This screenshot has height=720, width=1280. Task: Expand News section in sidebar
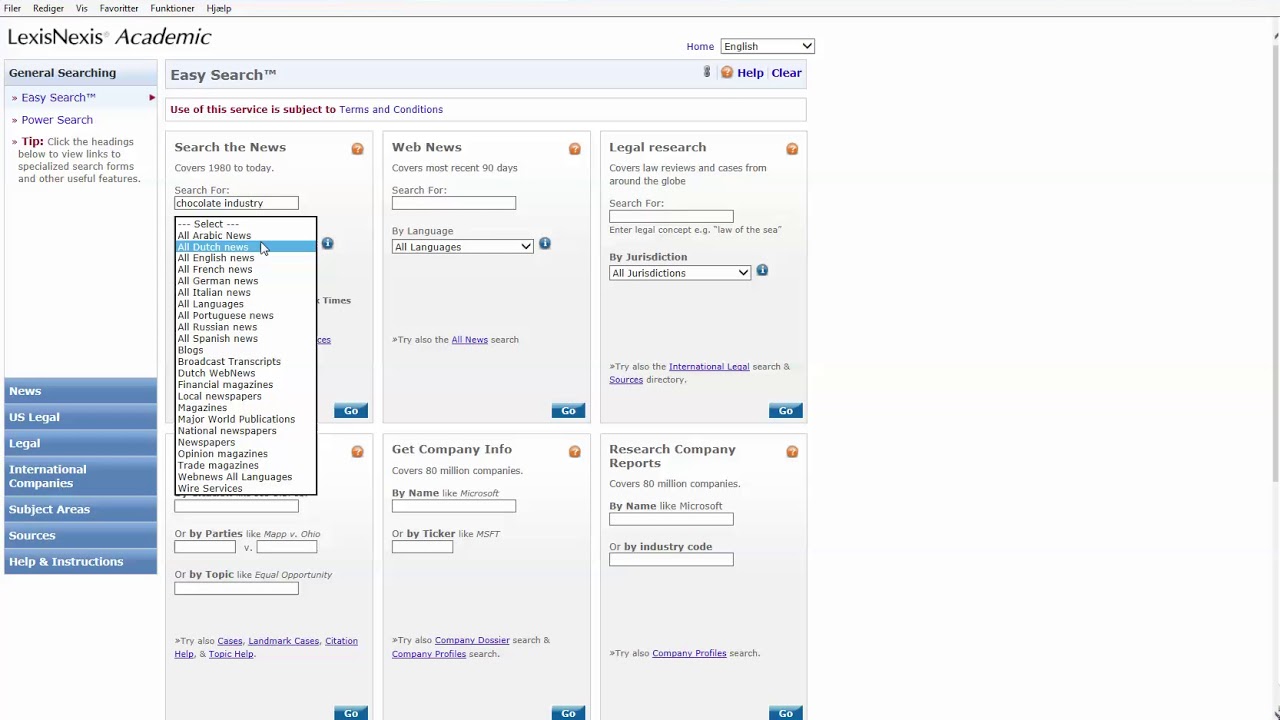tap(80, 391)
